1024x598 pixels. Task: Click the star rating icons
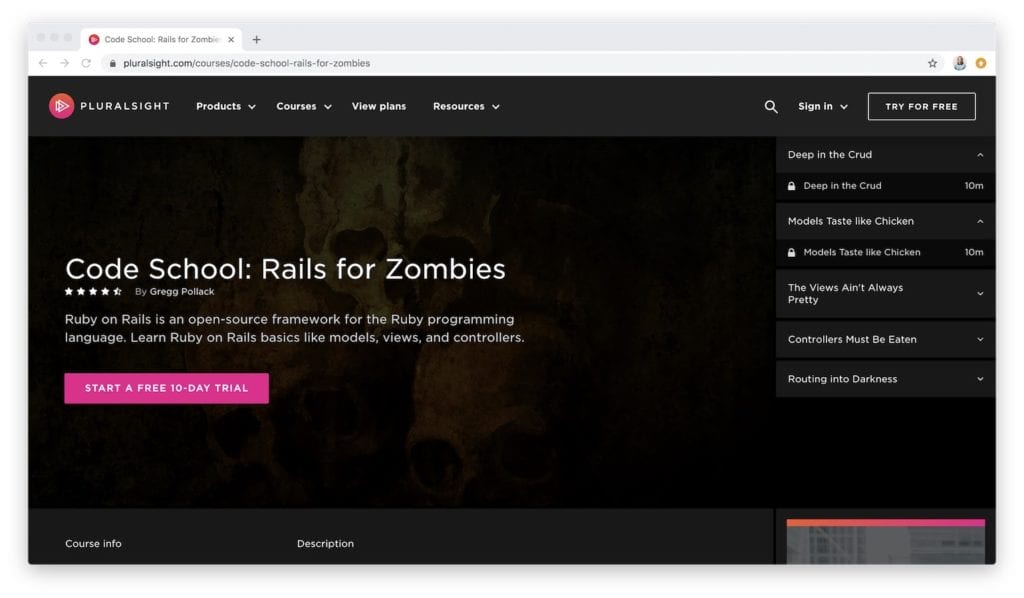(93, 292)
